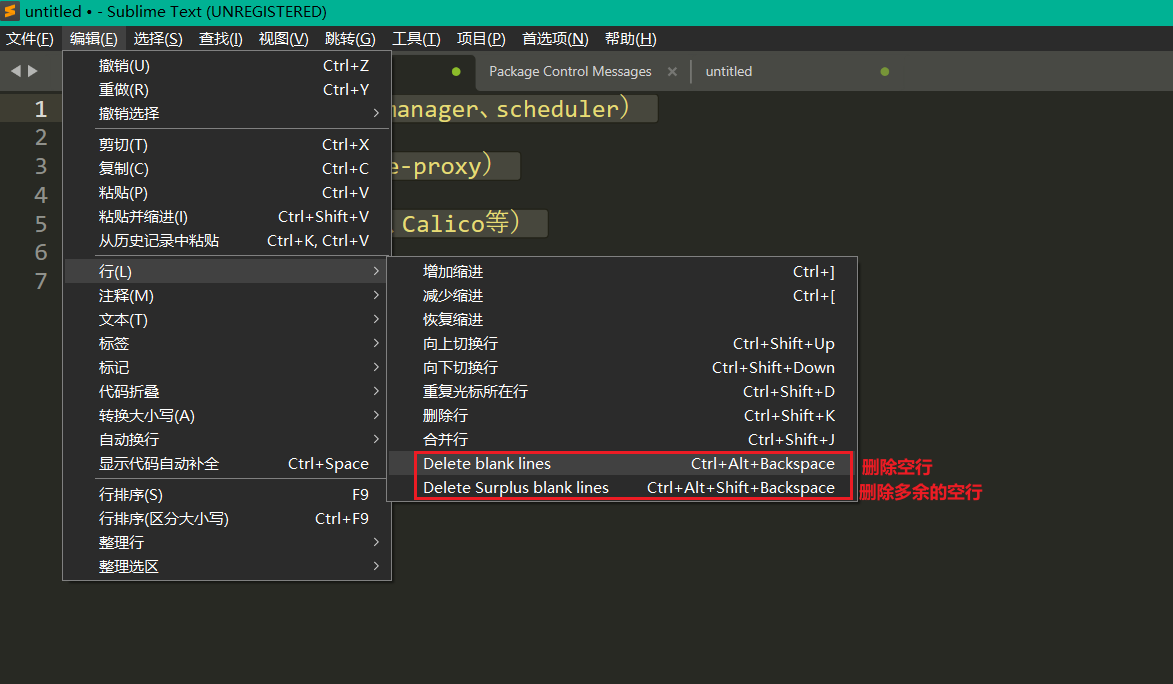Click the word Calico in line 5

[443, 224]
